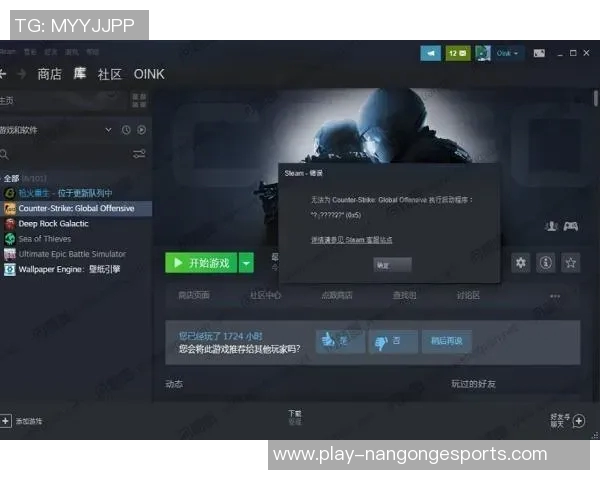Open the Steam support site link
Image resolution: width=600 pixels, height=480 pixels.
351,240
